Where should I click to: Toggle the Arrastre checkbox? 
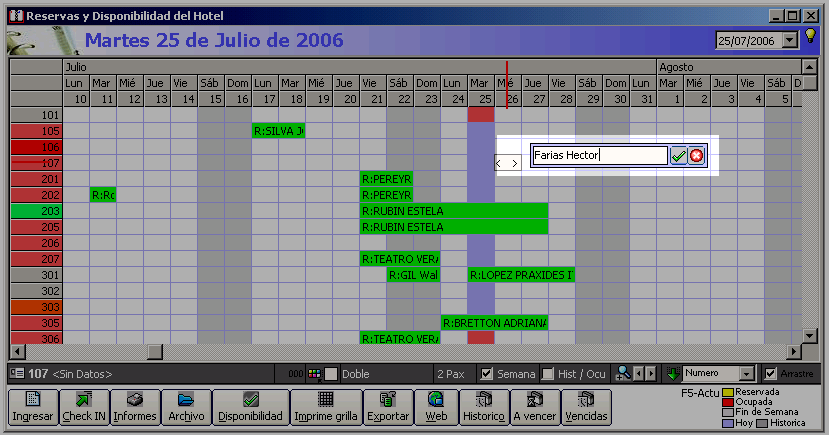(771, 374)
